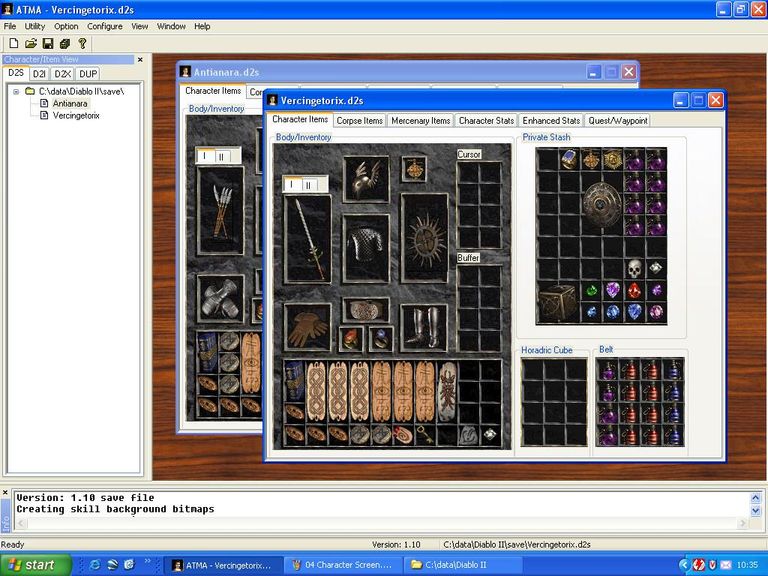Select the round shield in Private Stash
768x576 pixels.
[x=602, y=204]
